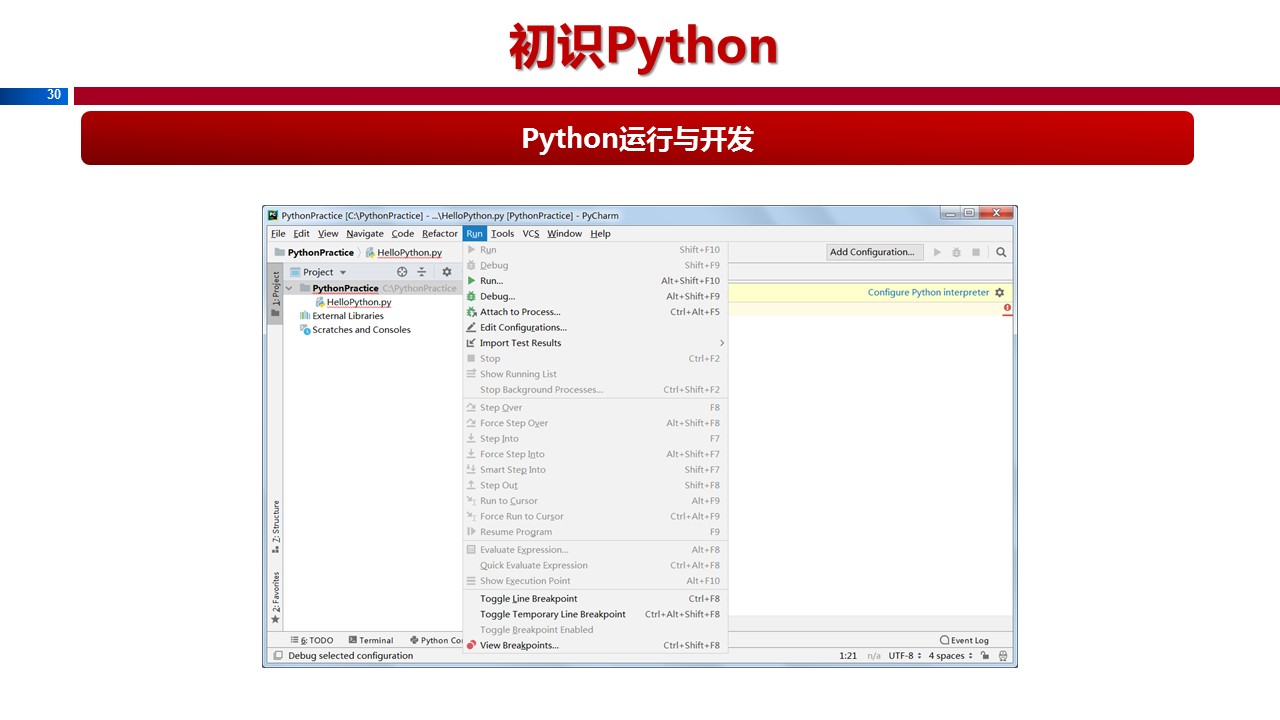Open the 2: Favorites side tab

pos(275,598)
